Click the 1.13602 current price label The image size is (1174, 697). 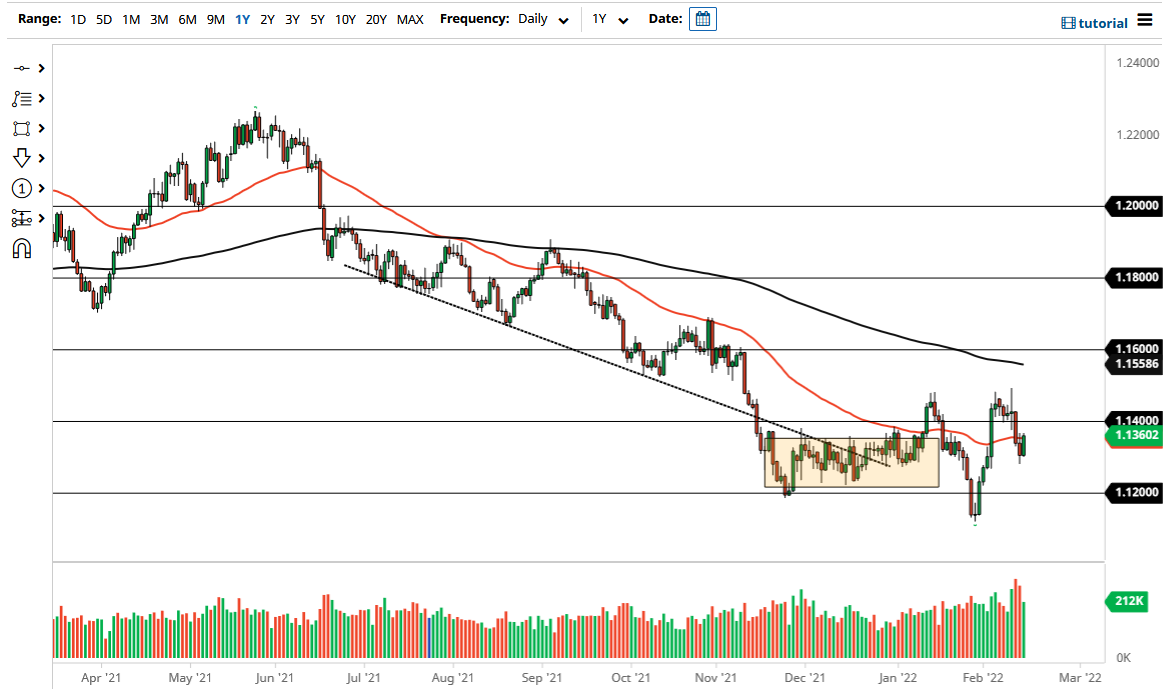click(x=1133, y=436)
